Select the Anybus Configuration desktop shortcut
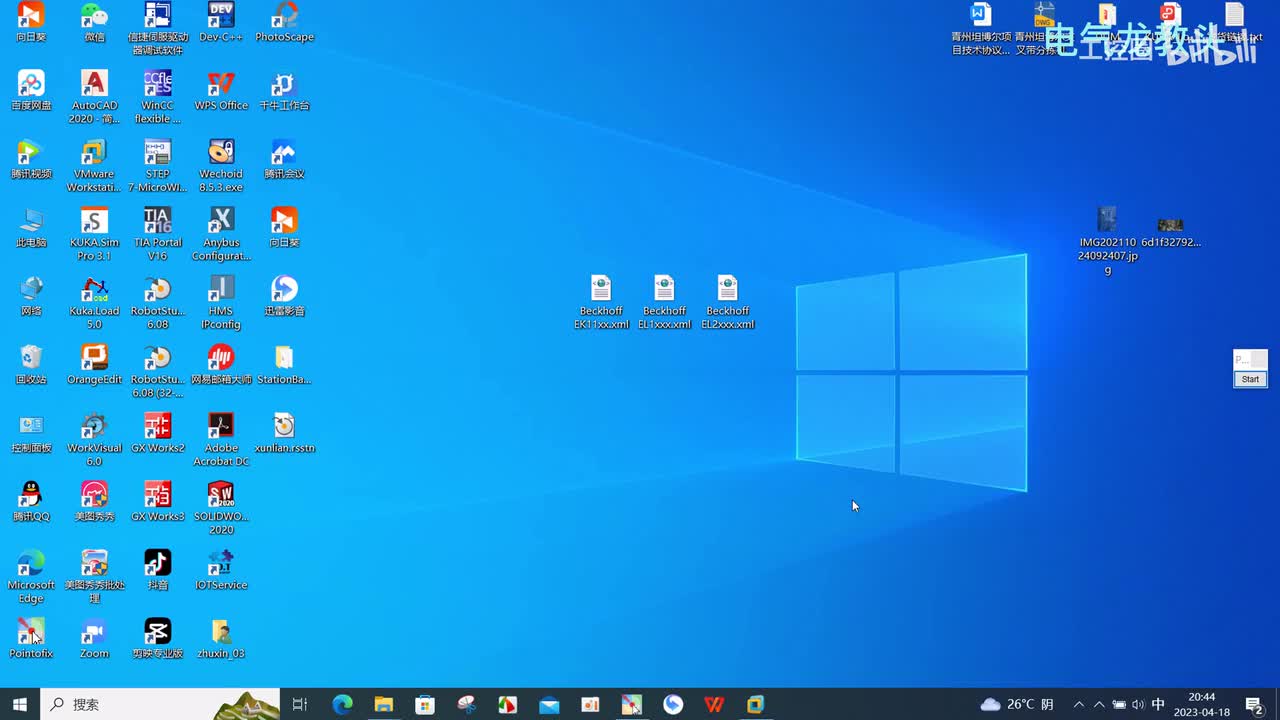This screenshot has width=1280, height=720. tap(221, 235)
